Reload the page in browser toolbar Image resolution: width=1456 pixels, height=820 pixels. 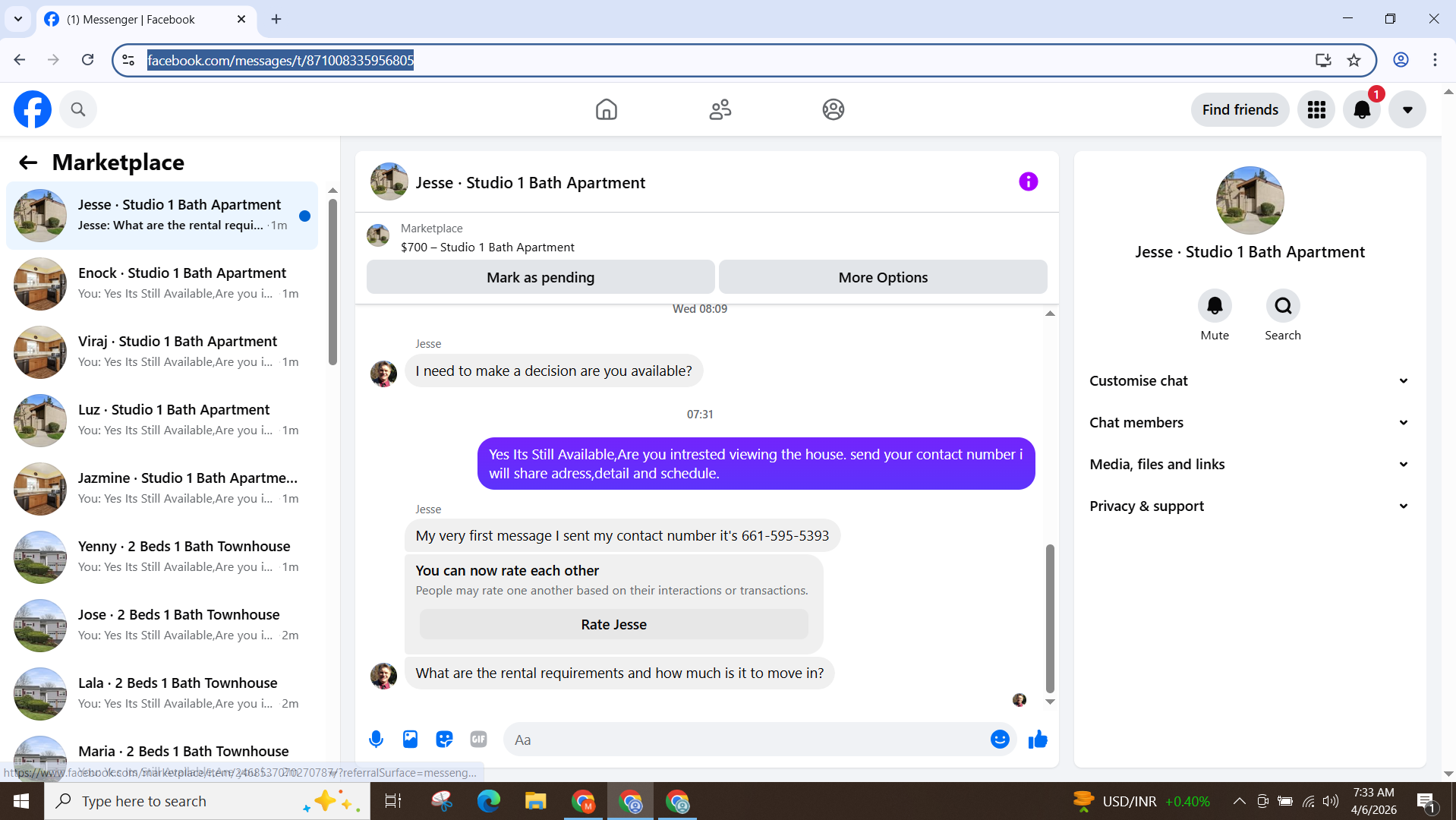tap(88, 60)
